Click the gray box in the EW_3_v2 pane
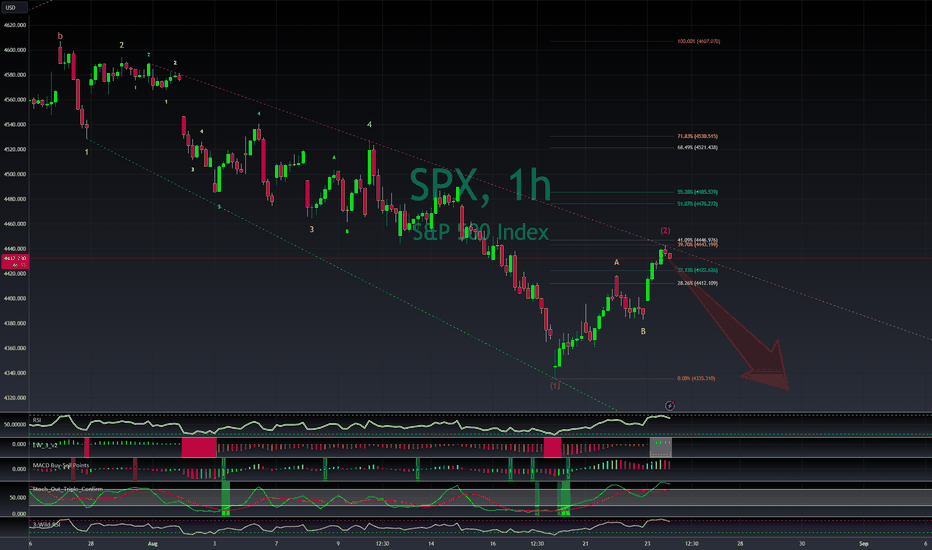 click(x=660, y=447)
